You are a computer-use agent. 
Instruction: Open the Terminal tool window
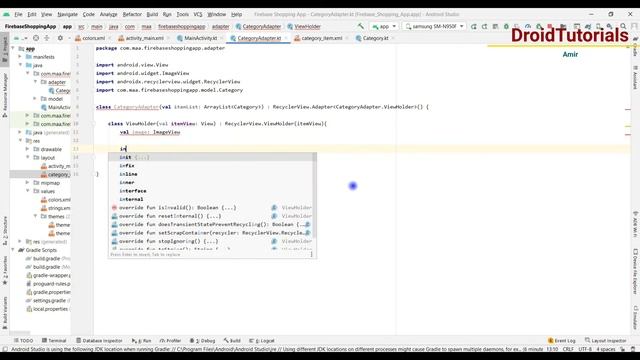[54, 340]
